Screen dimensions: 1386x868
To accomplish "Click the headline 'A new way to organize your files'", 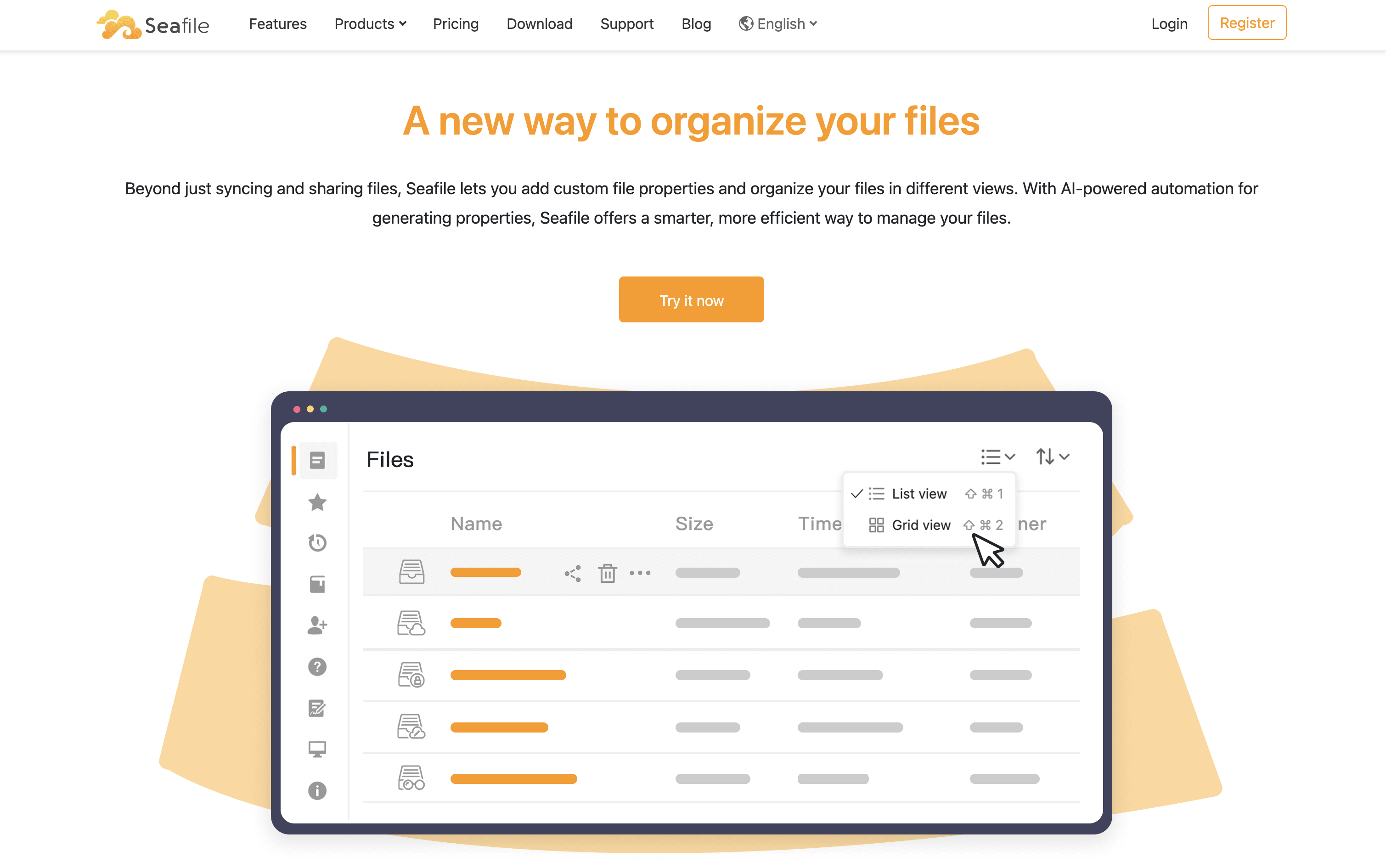I will click(691, 121).
